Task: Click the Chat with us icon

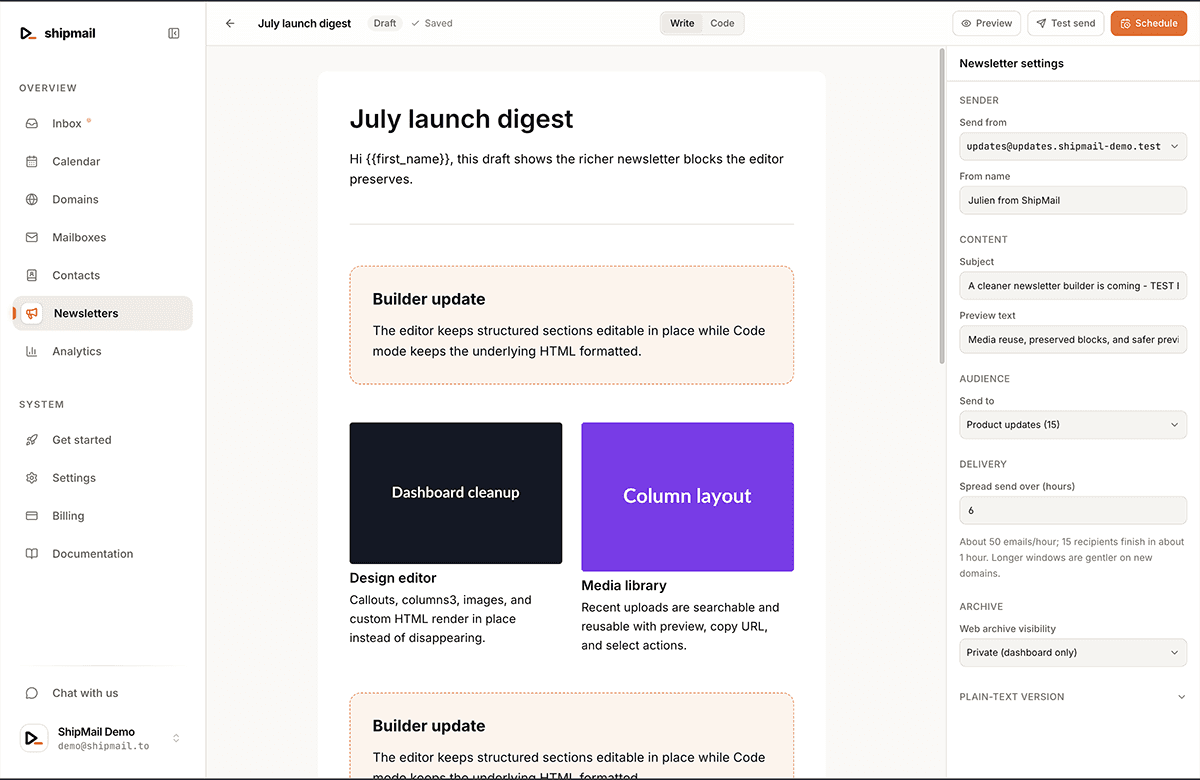Action: click(x=32, y=693)
